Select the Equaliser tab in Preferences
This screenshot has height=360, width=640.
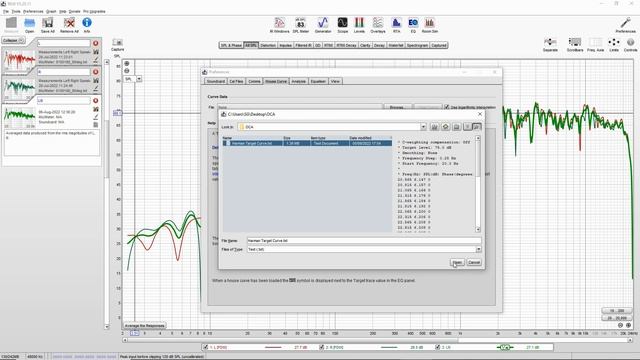point(318,81)
